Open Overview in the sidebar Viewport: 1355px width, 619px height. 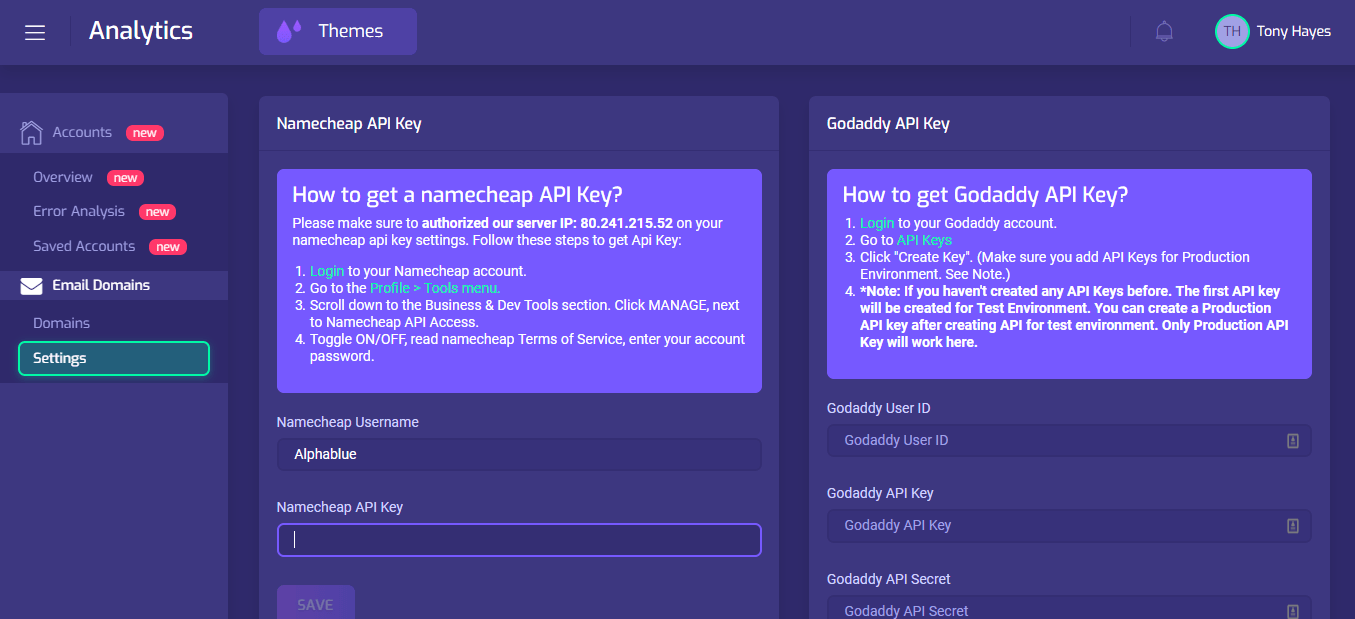(63, 177)
